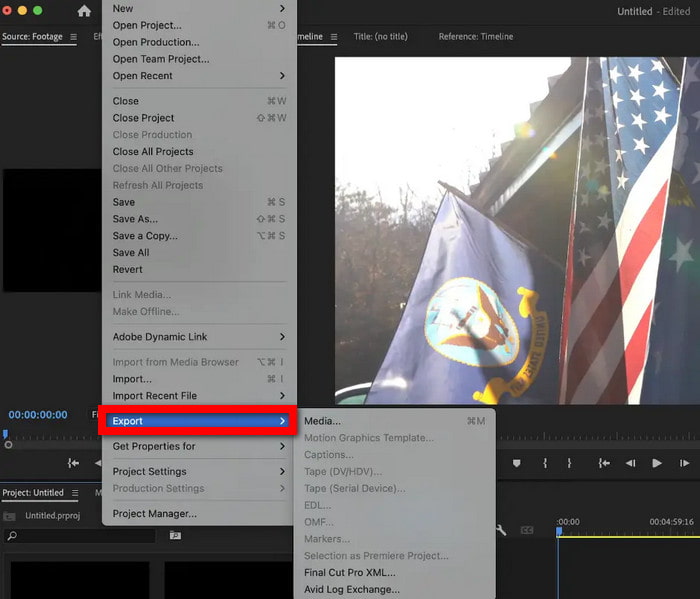
Task: Expand the Import Recent File submenu
Action: (x=199, y=396)
